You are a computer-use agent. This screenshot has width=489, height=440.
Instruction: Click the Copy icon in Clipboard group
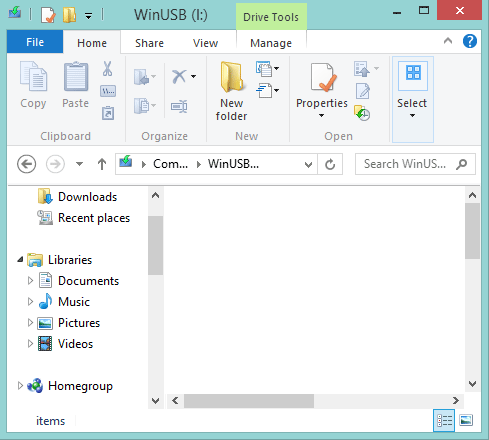[33, 77]
